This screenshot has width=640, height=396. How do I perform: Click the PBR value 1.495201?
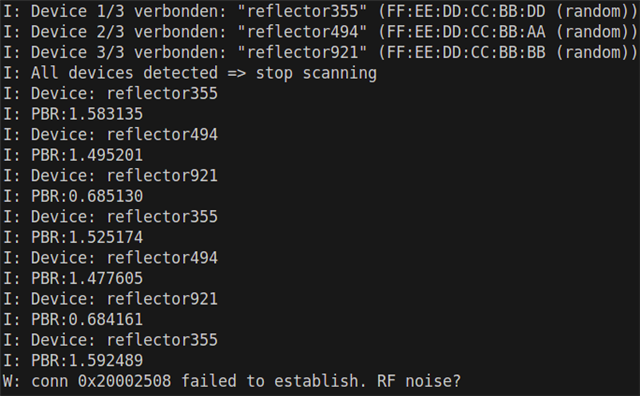(x=106, y=155)
